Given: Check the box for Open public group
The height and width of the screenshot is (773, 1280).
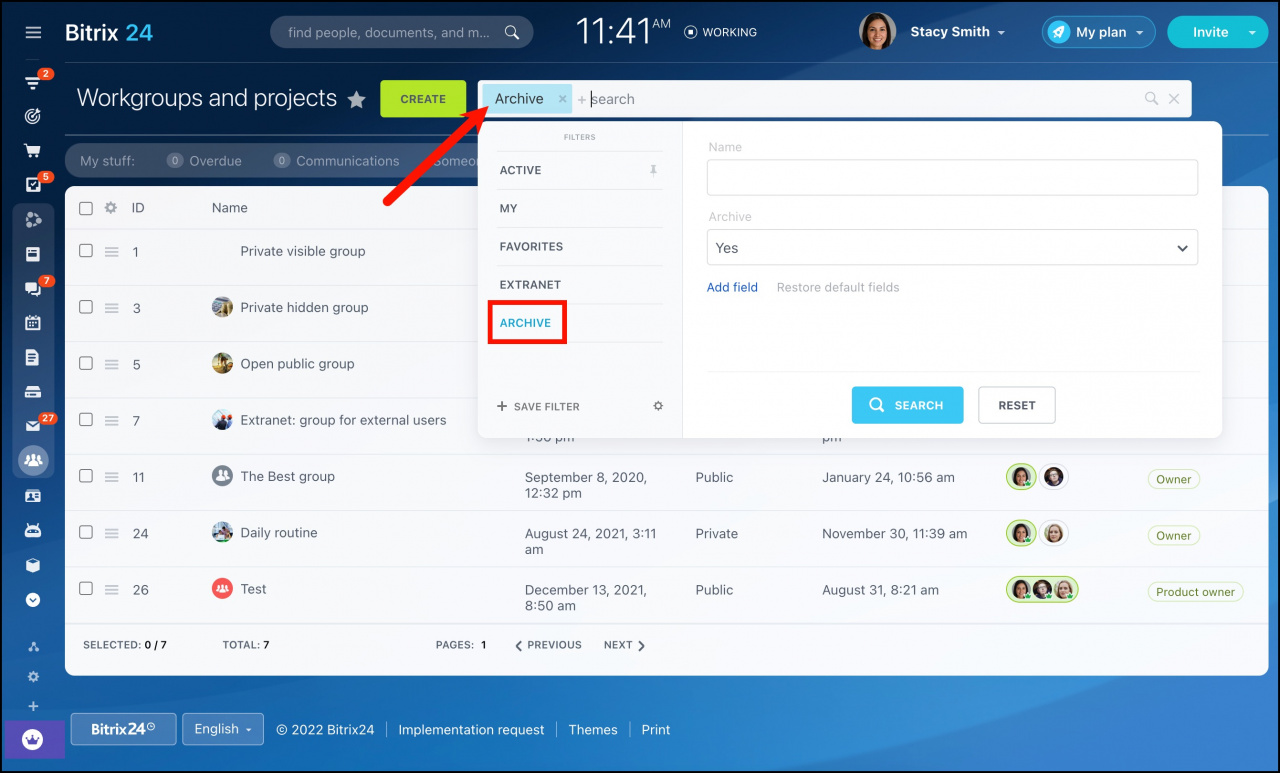Looking at the screenshot, I should tap(86, 363).
